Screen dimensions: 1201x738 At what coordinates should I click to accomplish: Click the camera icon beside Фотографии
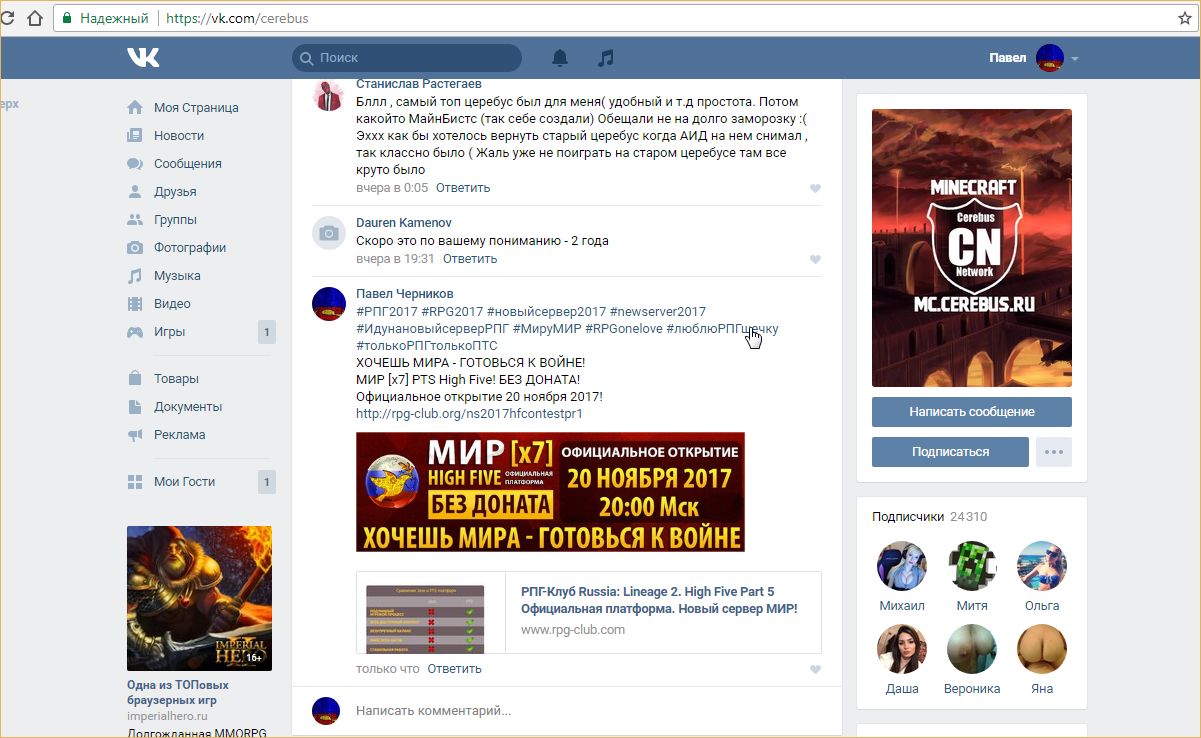(x=135, y=248)
